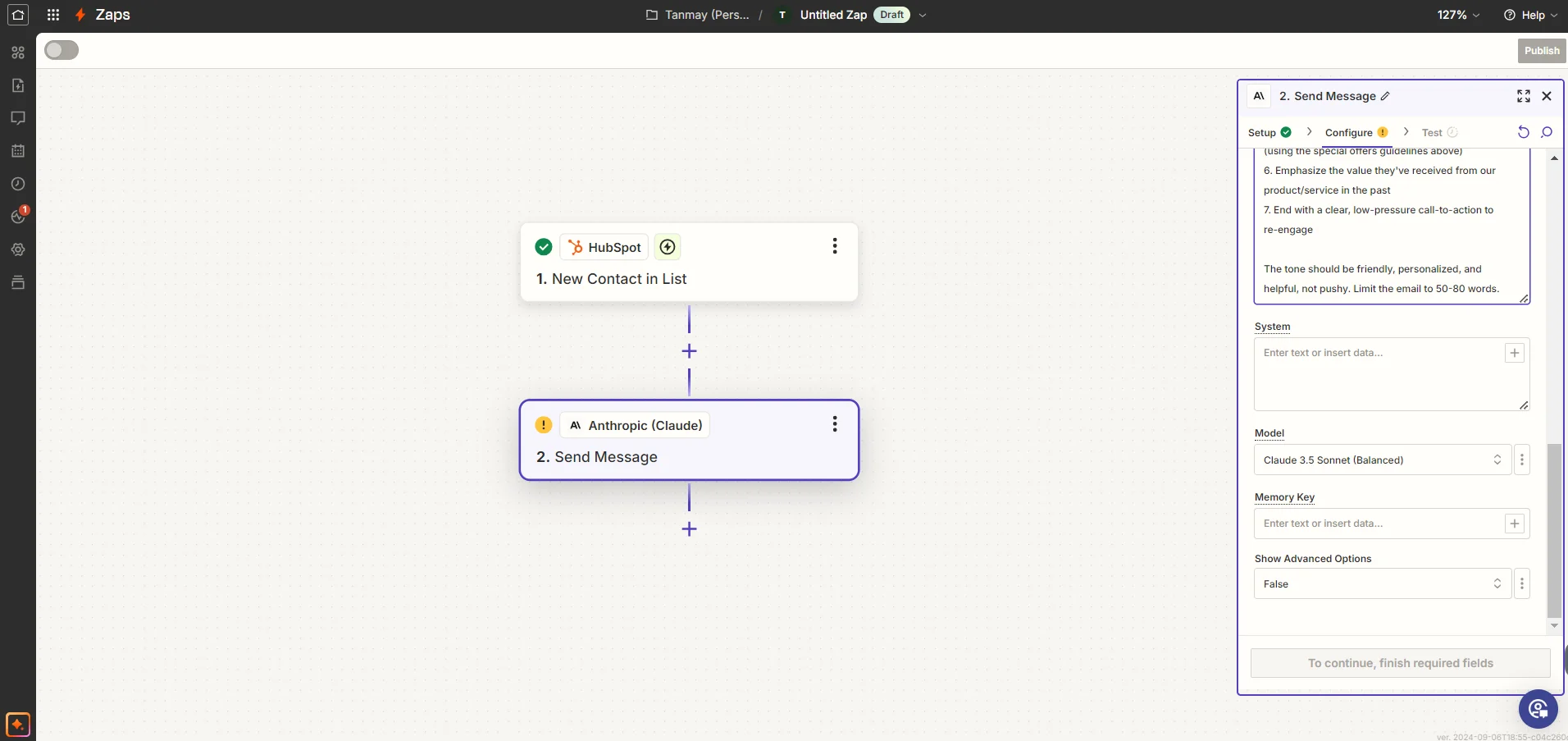The width and height of the screenshot is (1568, 741).
Task: Insert data into Memory Key via plus
Action: [x=1515, y=524]
